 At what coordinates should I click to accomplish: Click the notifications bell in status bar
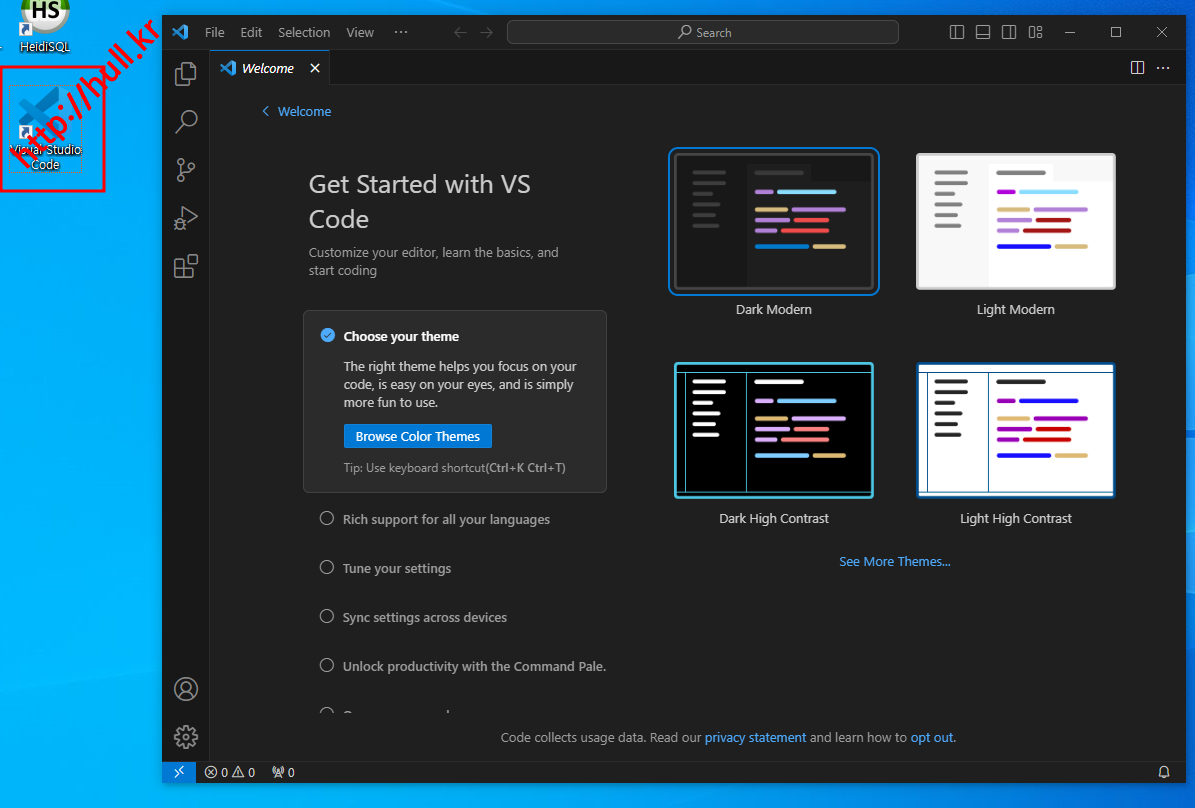click(x=1164, y=772)
